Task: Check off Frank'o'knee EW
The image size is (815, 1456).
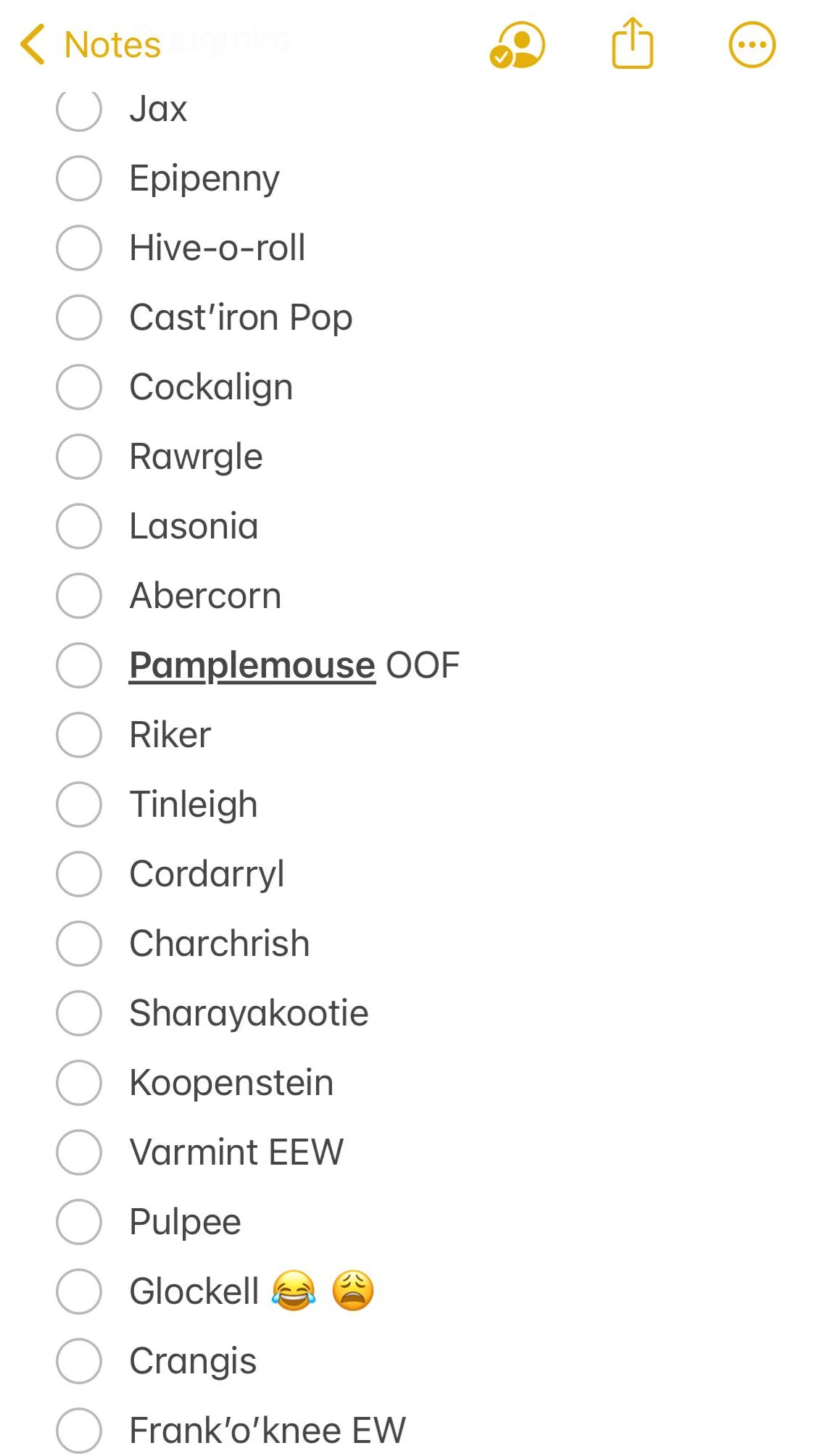Action: 78,1428
